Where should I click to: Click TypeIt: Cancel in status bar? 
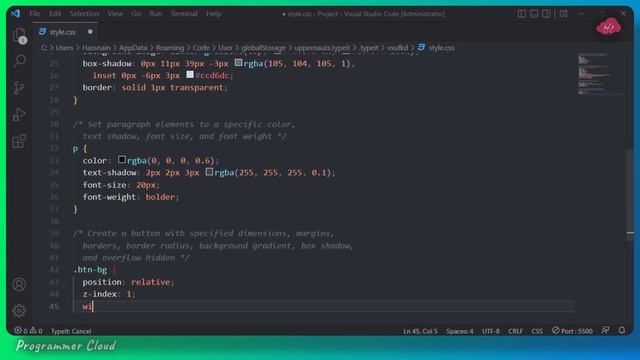(x=71, y=331)
